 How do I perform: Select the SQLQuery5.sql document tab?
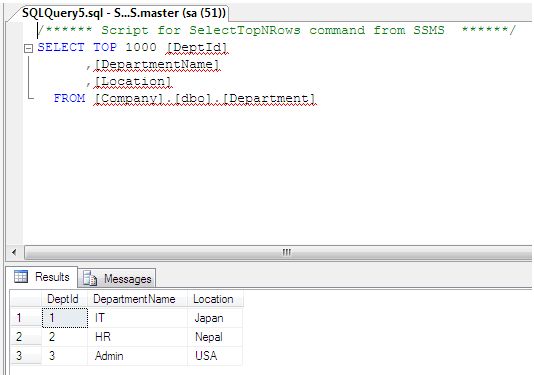tap(123, 13)
